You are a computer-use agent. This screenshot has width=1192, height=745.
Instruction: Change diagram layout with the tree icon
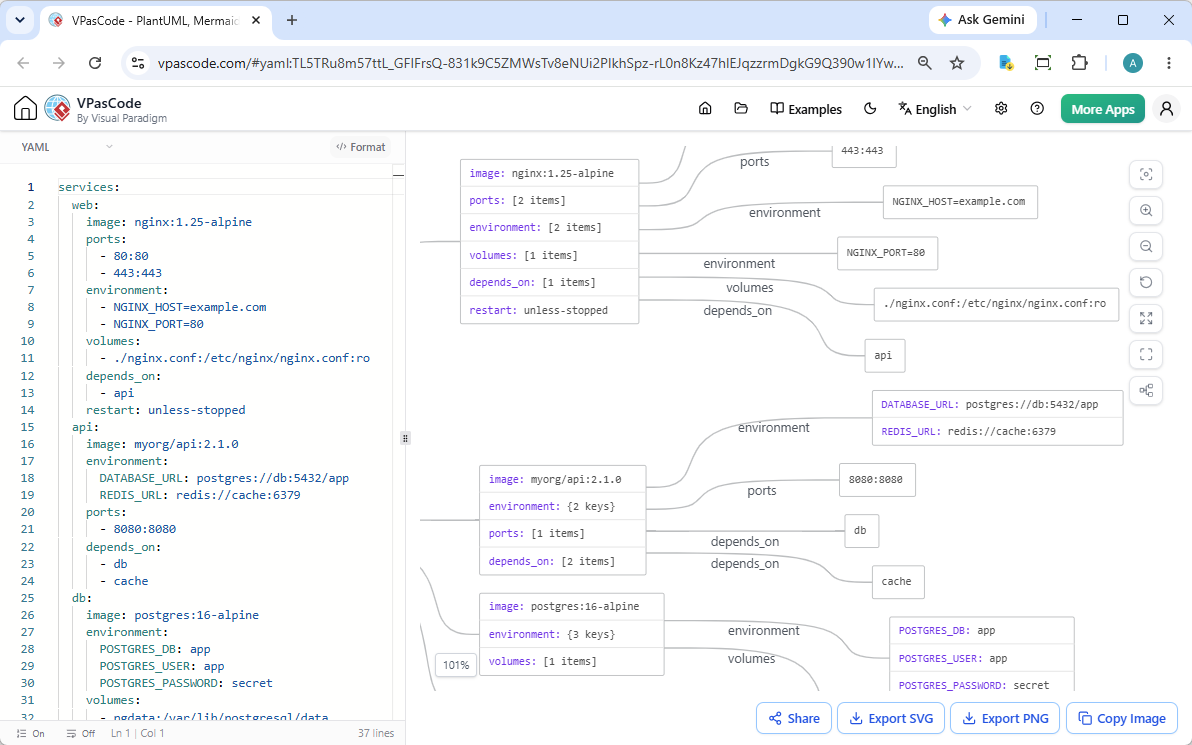click(x=1146, y=391)
